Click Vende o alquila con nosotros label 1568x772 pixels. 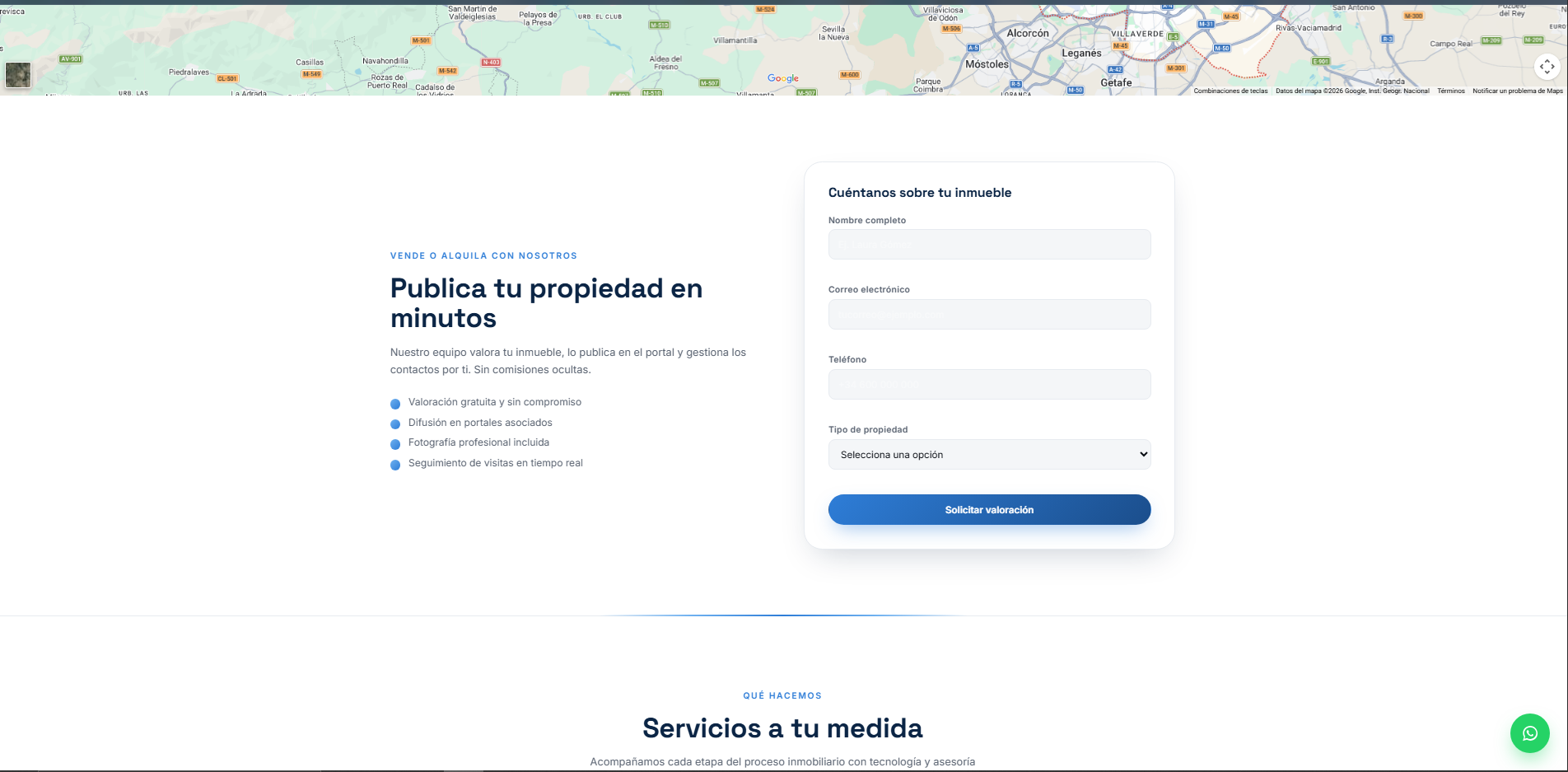coord(483,256)
